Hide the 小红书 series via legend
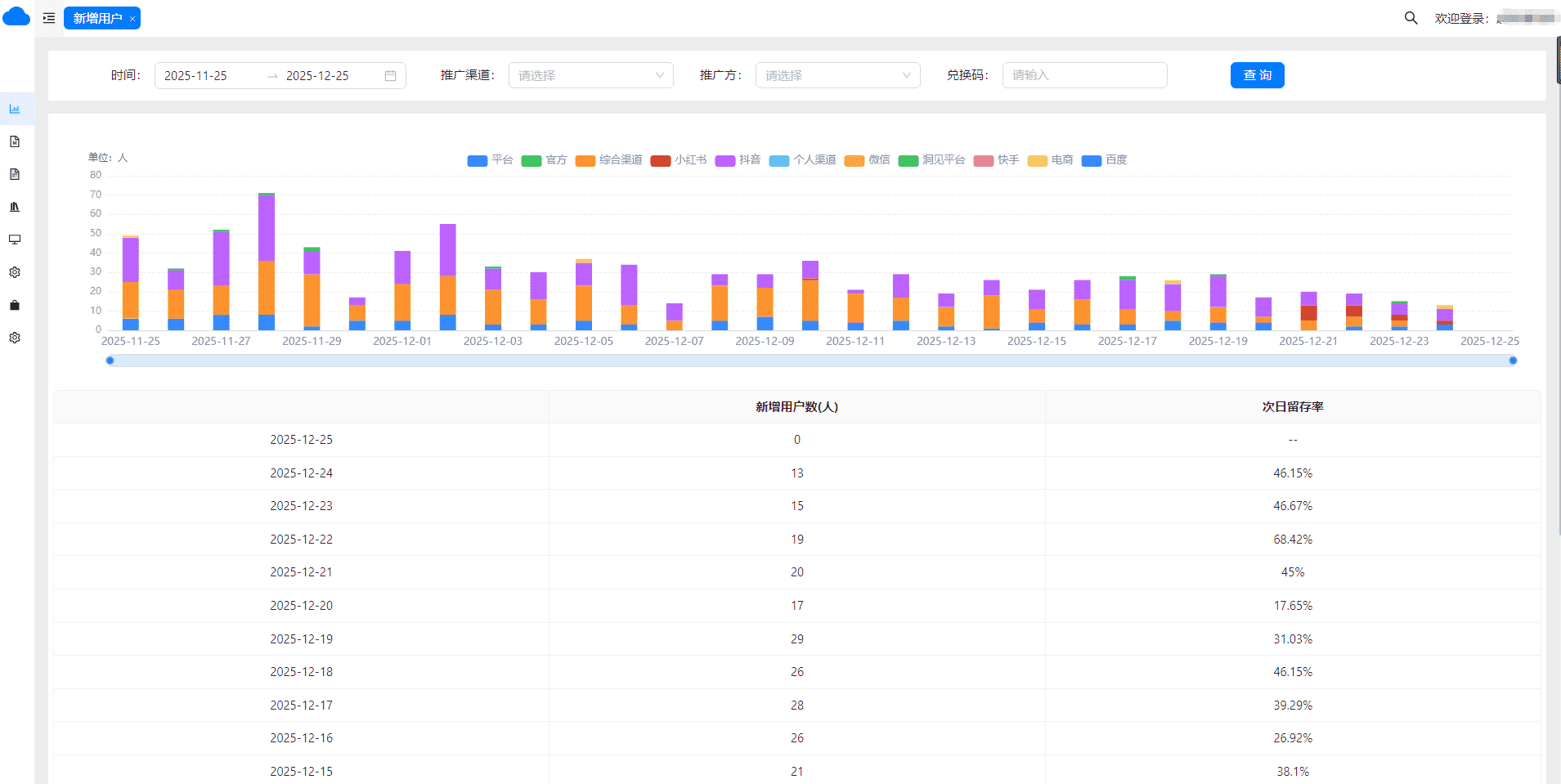1561x784 pixels. (678, 160)
